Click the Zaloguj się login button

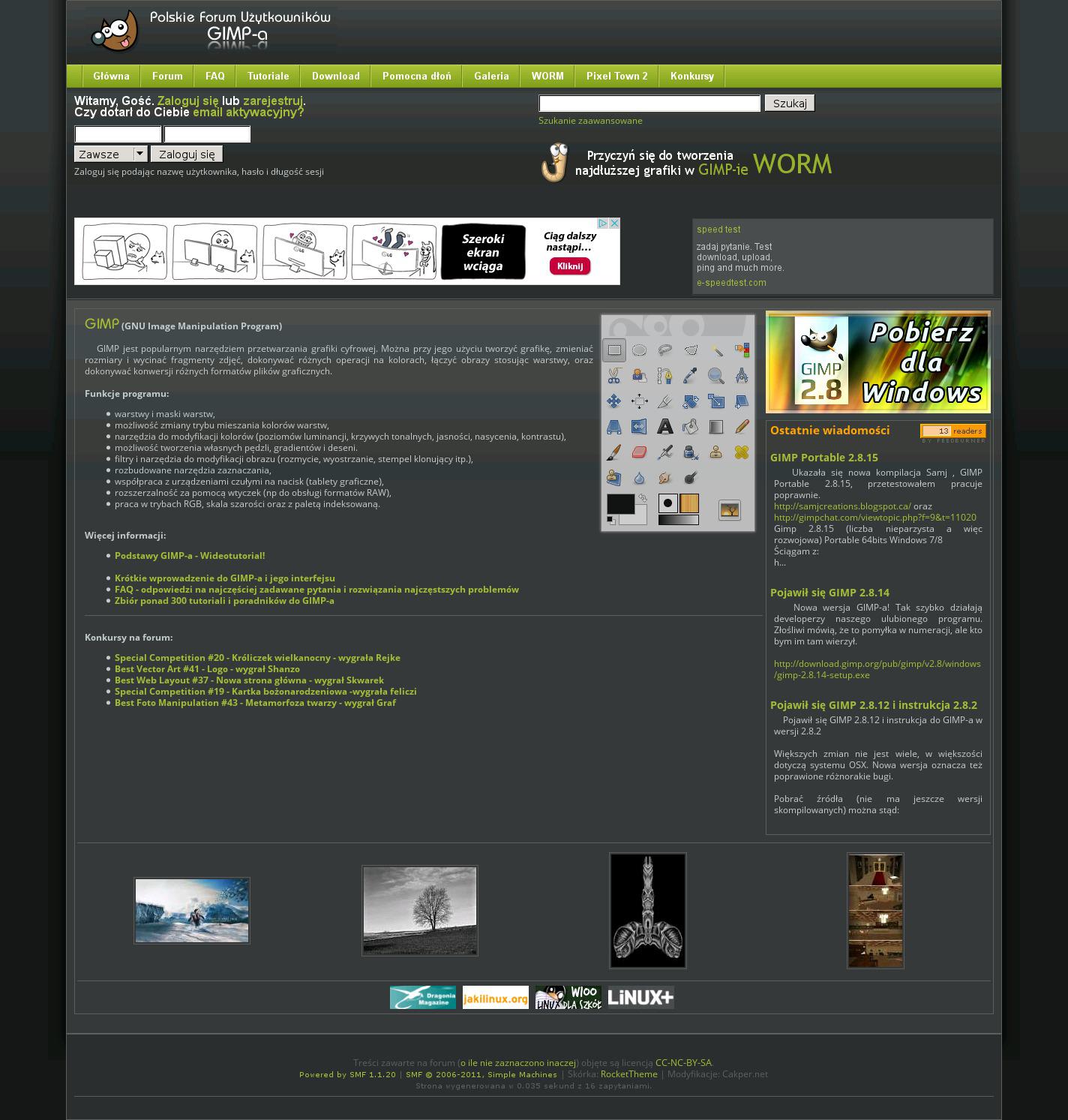tap(187, 154)
